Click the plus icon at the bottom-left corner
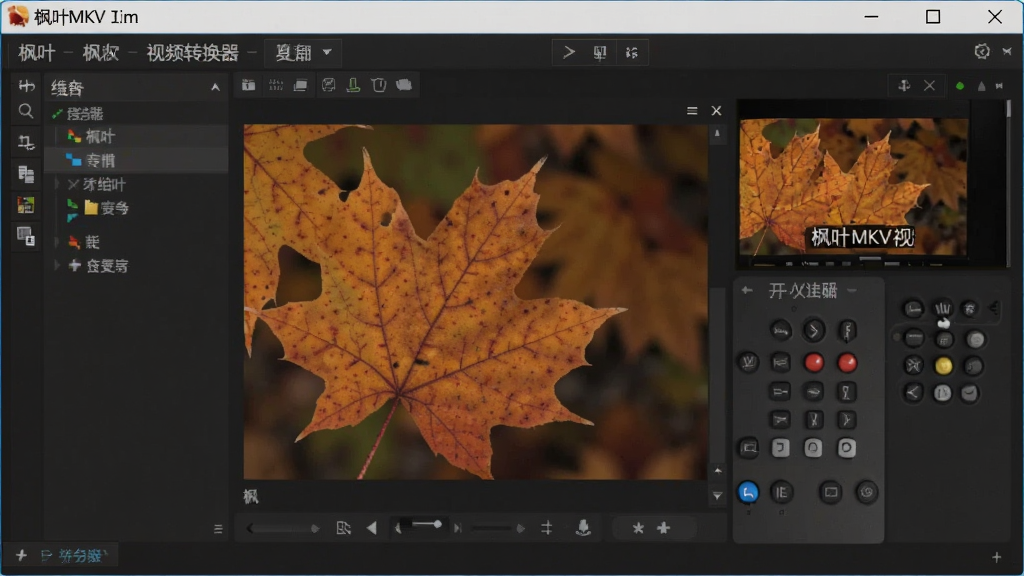Viewport: 1024px width, 576px height. pyautogui.click(x=21, y=556)
